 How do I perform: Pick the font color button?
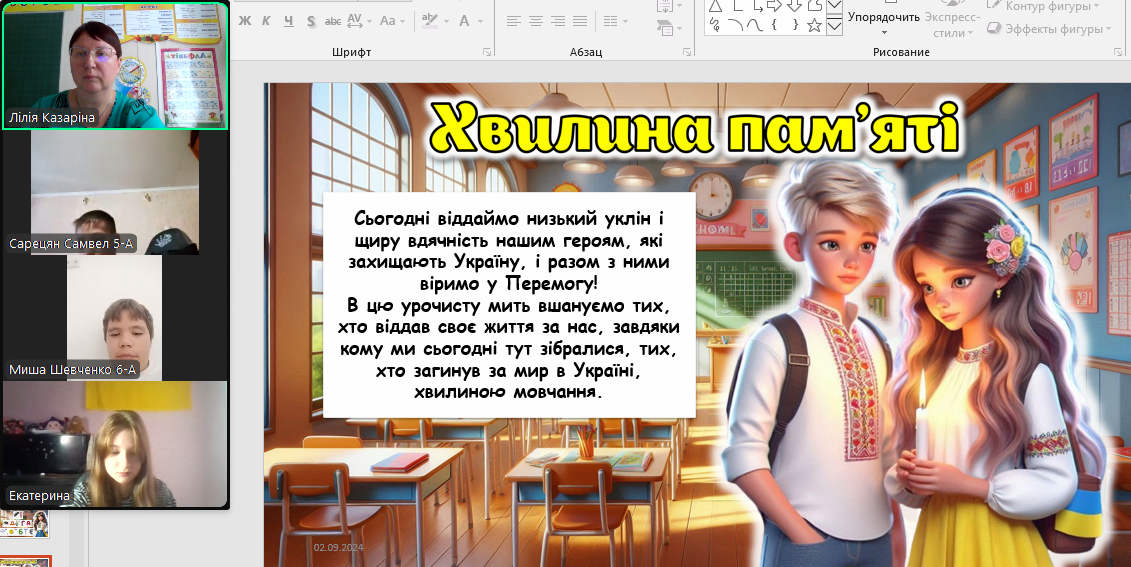pyautogui.click(x=466, y=21)
